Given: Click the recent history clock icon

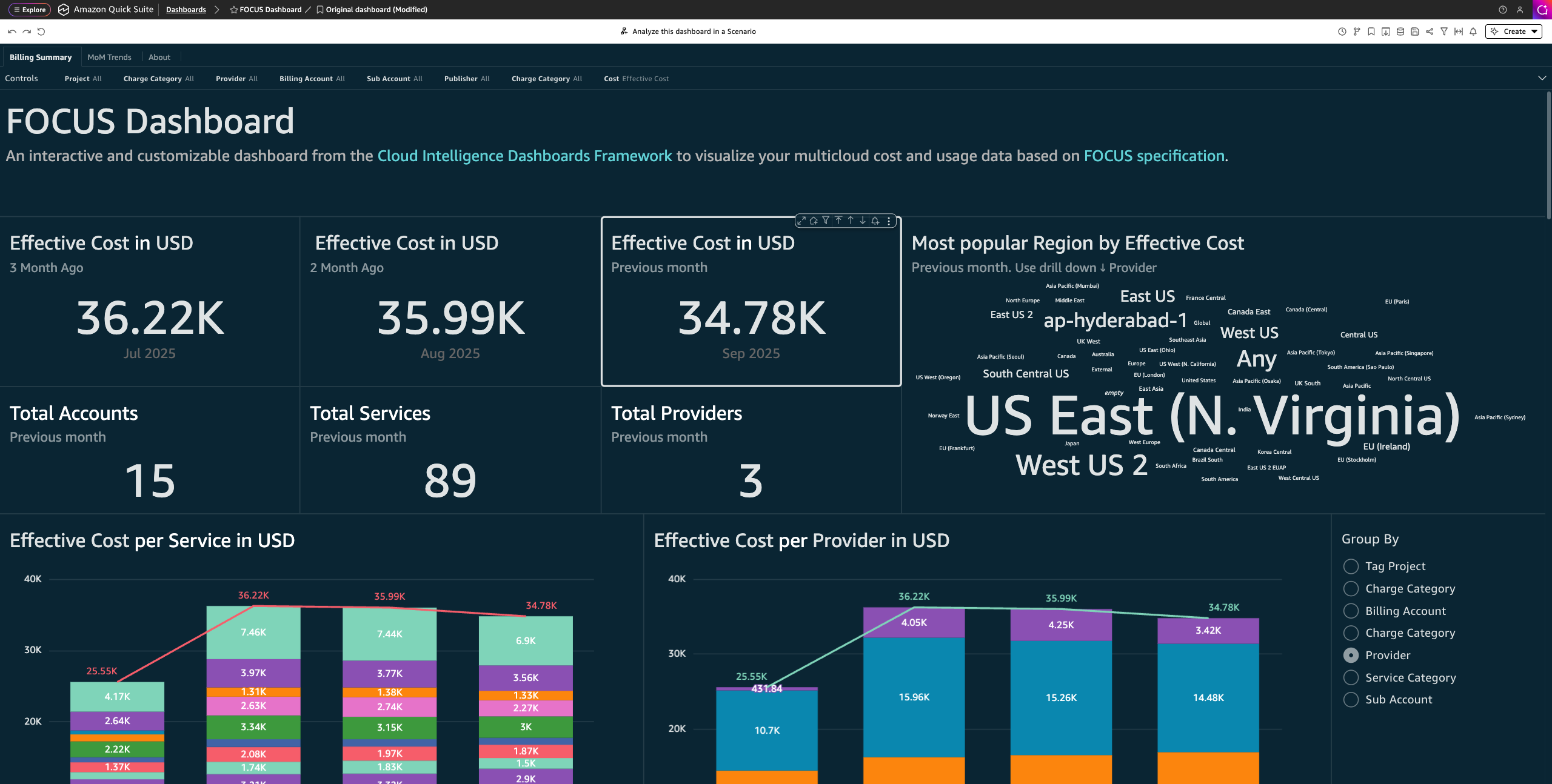Looking at the screenshot, I should coord(1342,32).
